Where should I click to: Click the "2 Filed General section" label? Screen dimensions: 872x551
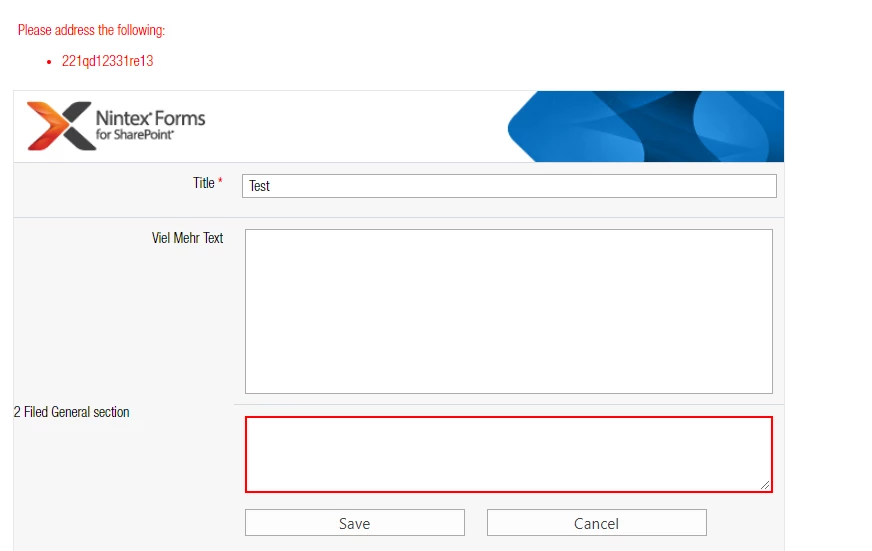71,412
